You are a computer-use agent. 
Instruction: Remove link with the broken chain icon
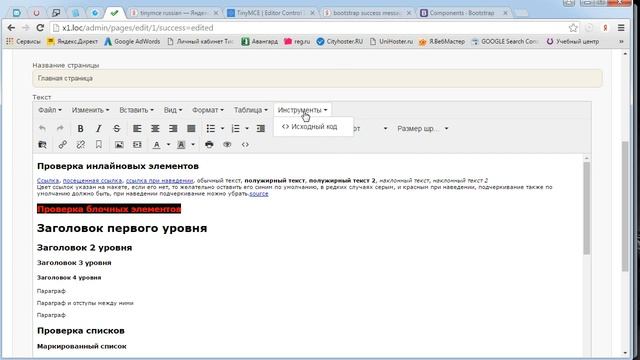[x=80, y=144]
